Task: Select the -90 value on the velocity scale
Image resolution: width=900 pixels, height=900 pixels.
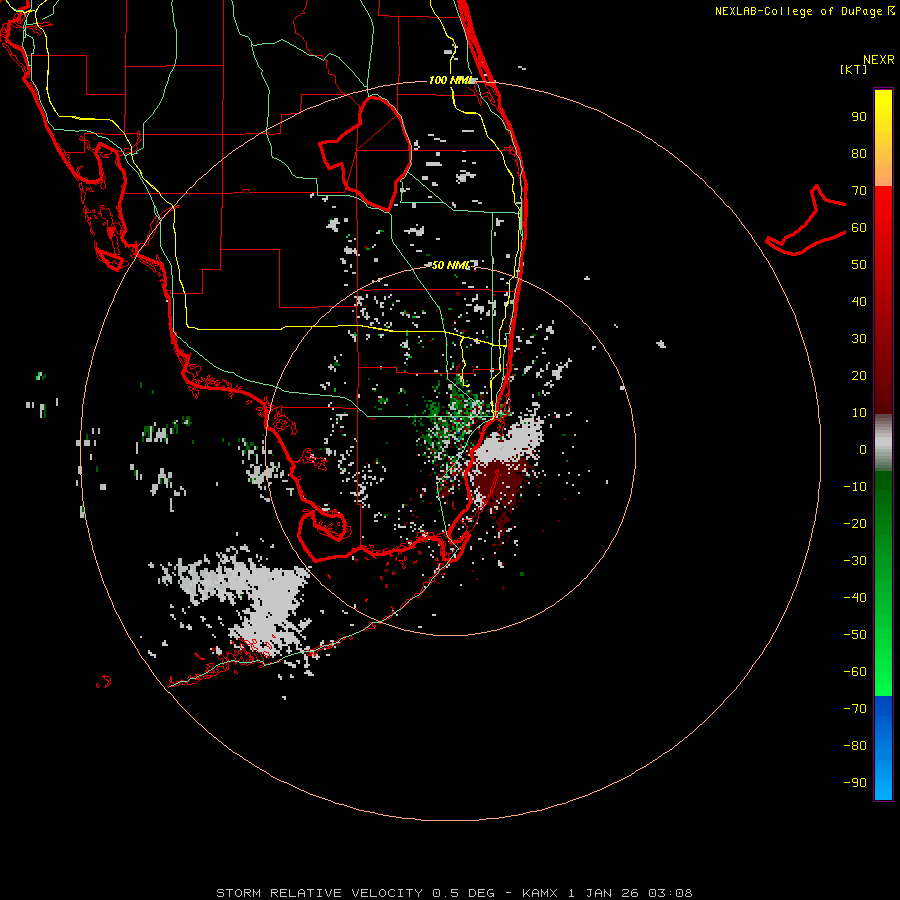Action: click(855, 783)
